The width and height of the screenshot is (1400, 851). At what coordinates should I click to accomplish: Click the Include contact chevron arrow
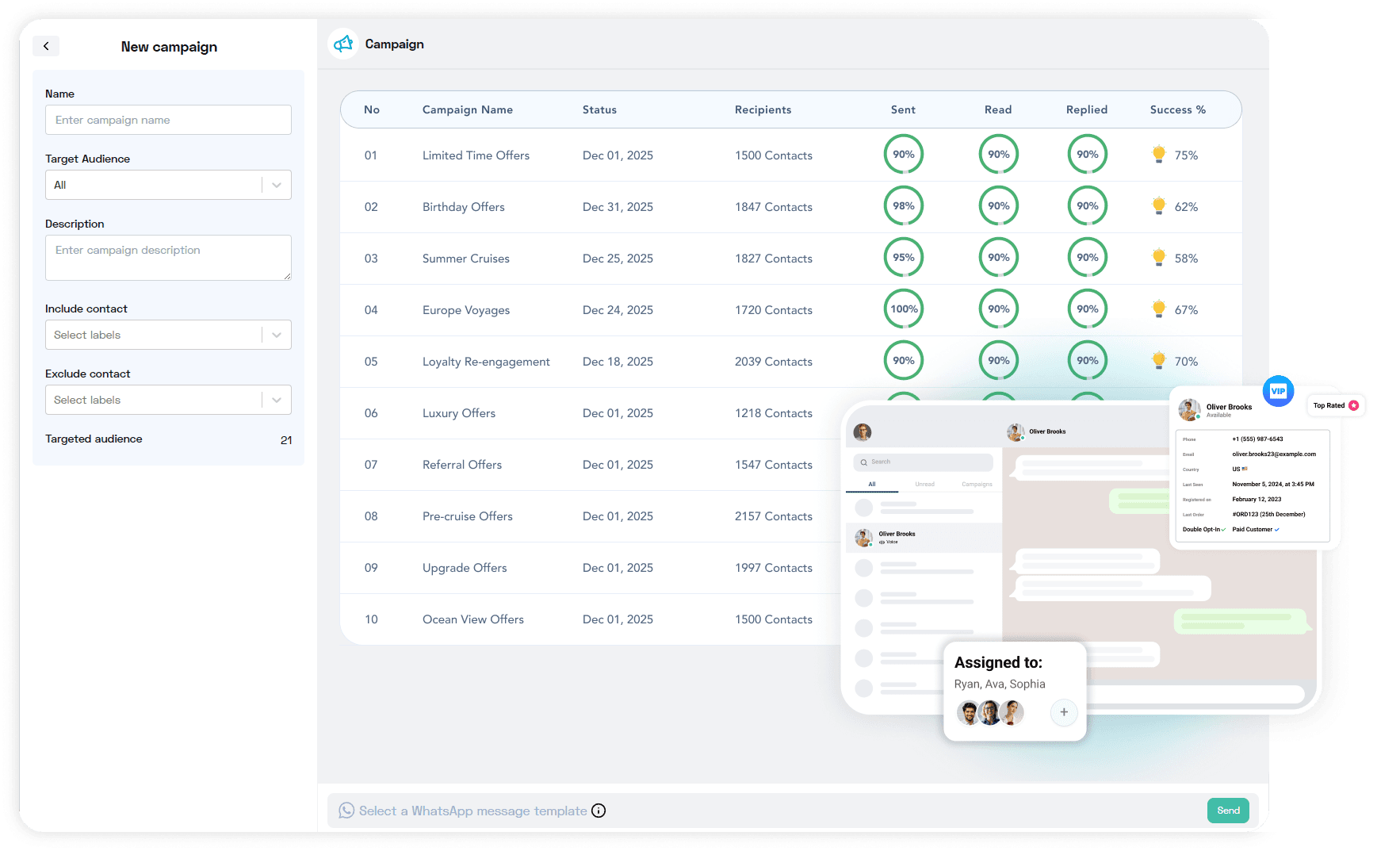click(277, 335)
